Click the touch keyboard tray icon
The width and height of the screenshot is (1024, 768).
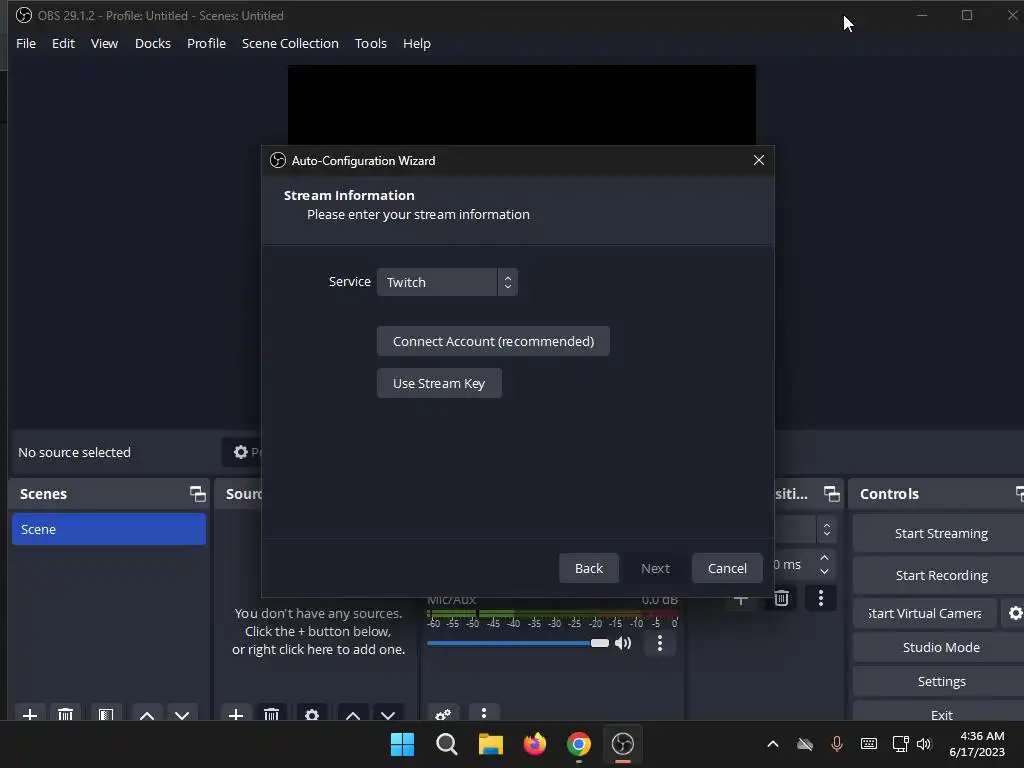[869, 744]
